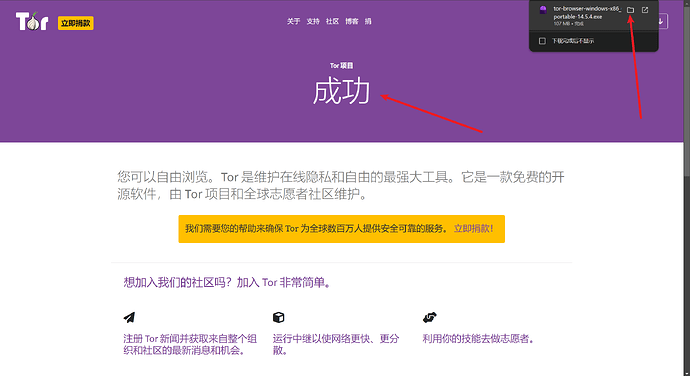The image size is (690, 376).
Task: Open the 支持 navigation menu item
Action: 313,21
